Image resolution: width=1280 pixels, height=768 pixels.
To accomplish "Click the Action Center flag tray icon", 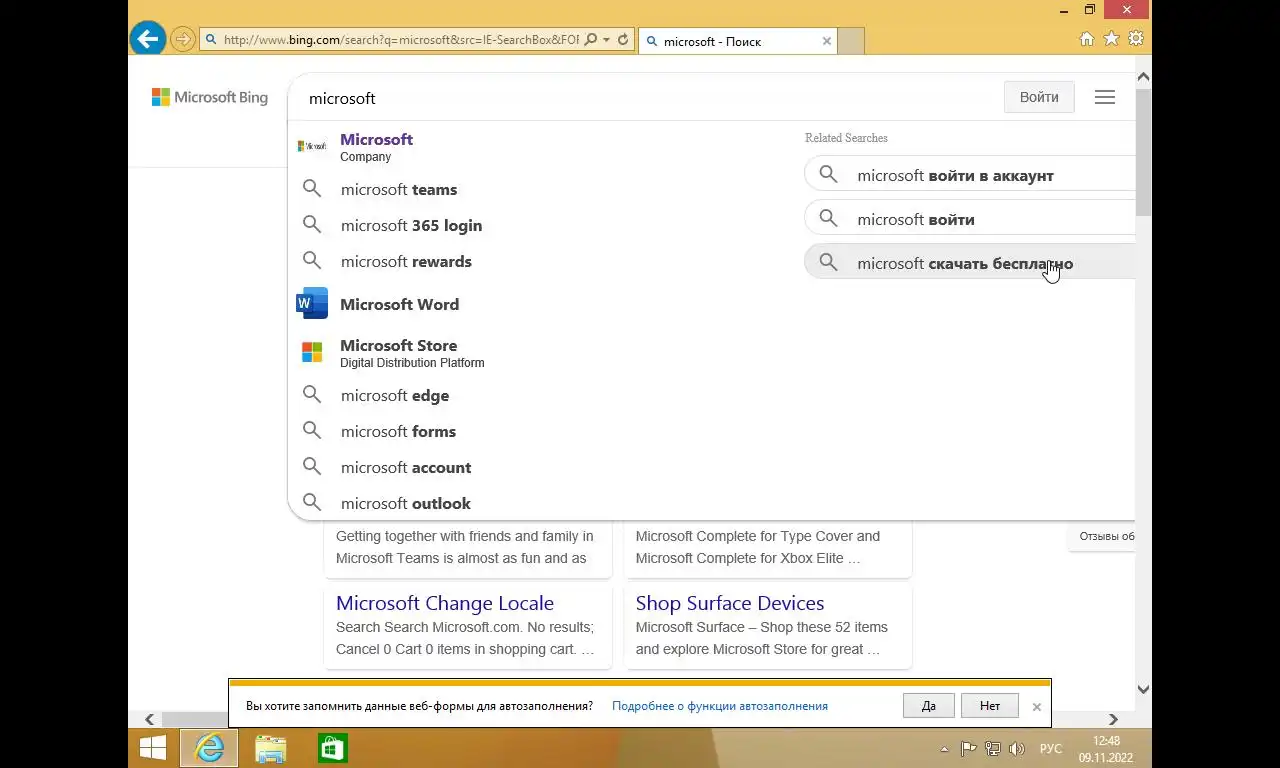I will pyautogui.click(x=968, y=748).
